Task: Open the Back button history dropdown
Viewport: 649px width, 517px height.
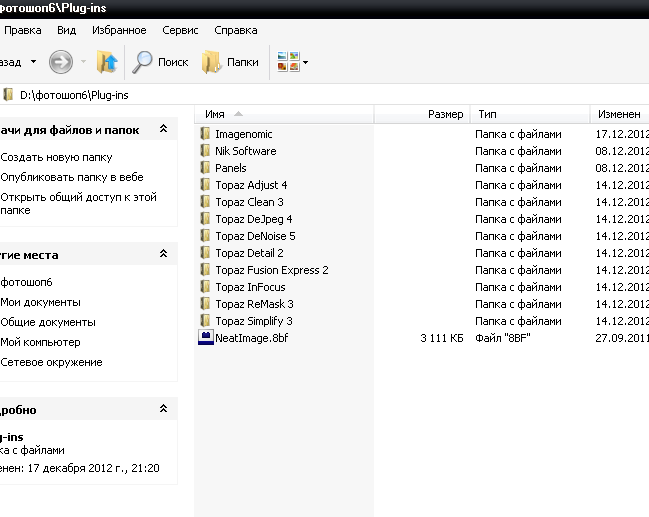Action: 33,62
